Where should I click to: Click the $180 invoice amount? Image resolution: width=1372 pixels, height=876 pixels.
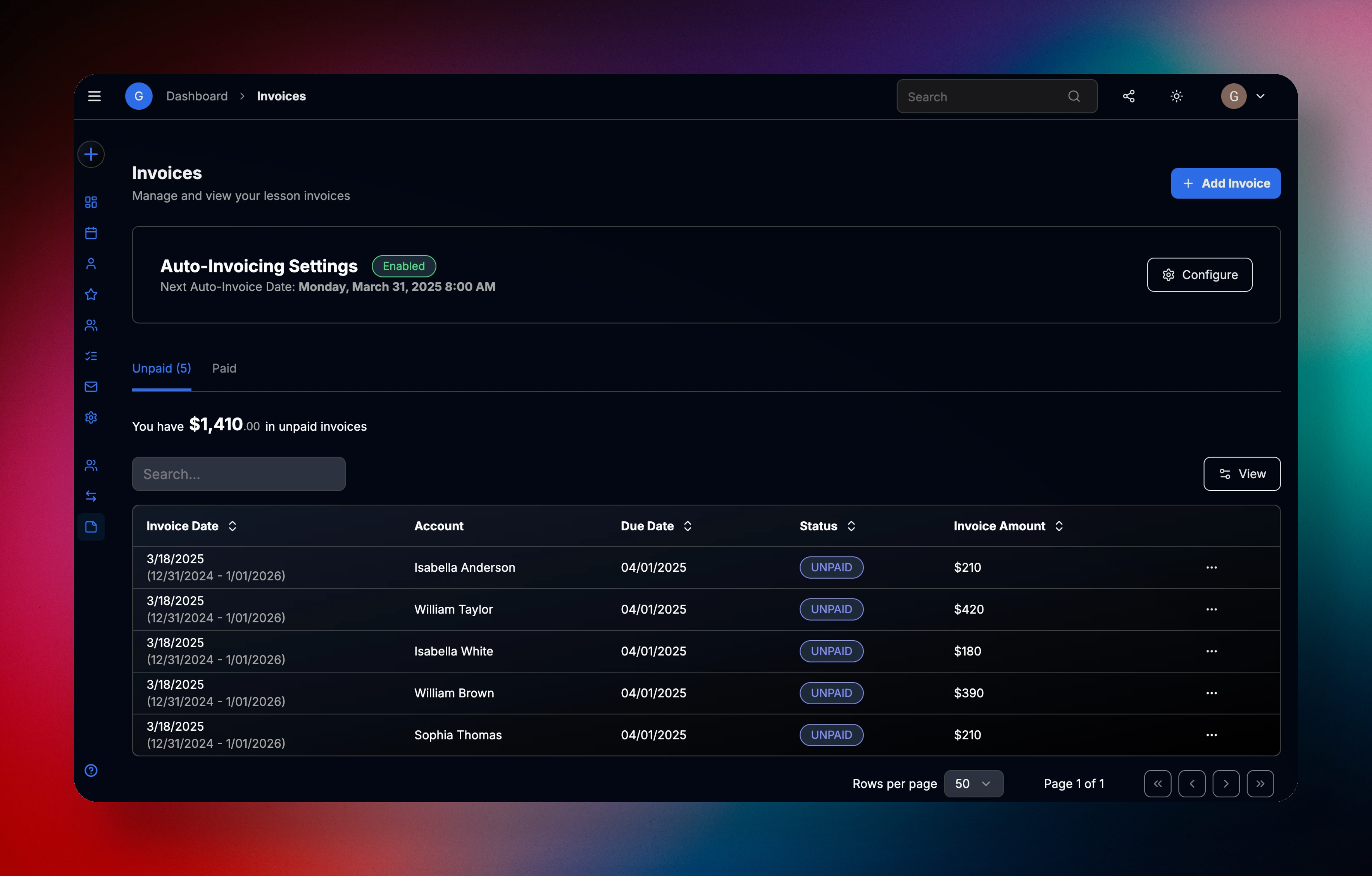pyautogui.click(x=968, y=651)
